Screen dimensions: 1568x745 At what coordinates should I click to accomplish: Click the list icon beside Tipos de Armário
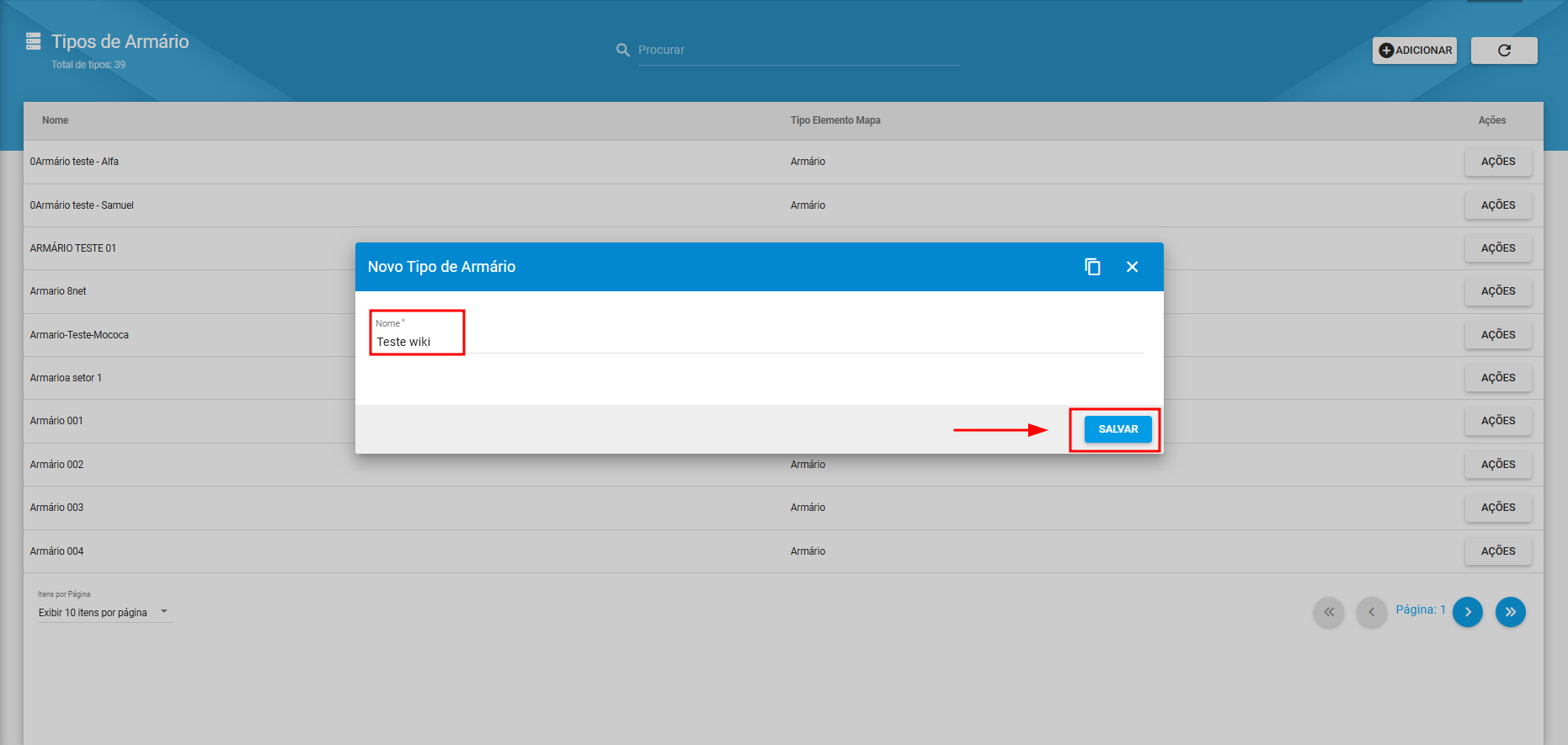34,41
